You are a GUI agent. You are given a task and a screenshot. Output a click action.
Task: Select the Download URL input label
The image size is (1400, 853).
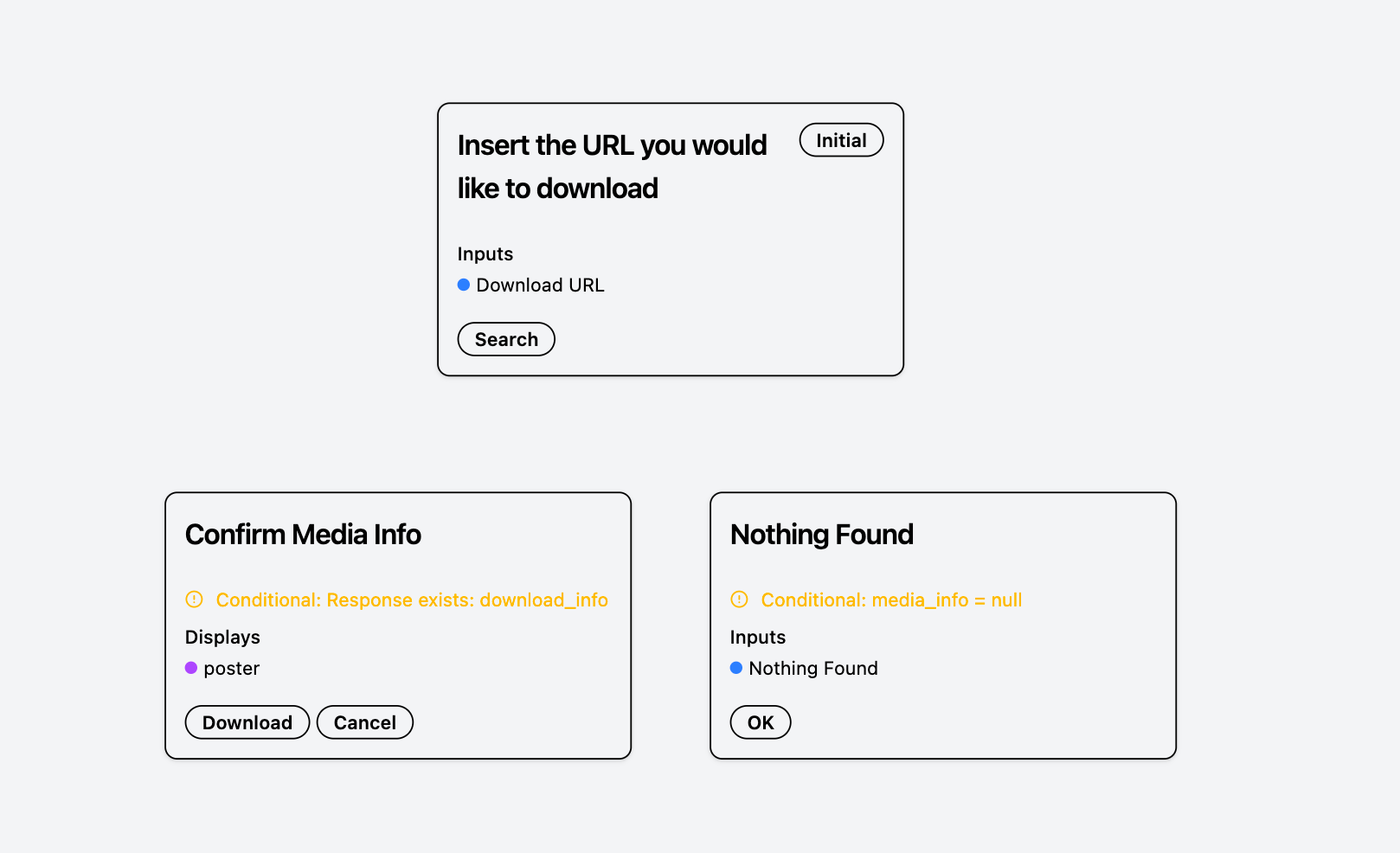(540, 285)
